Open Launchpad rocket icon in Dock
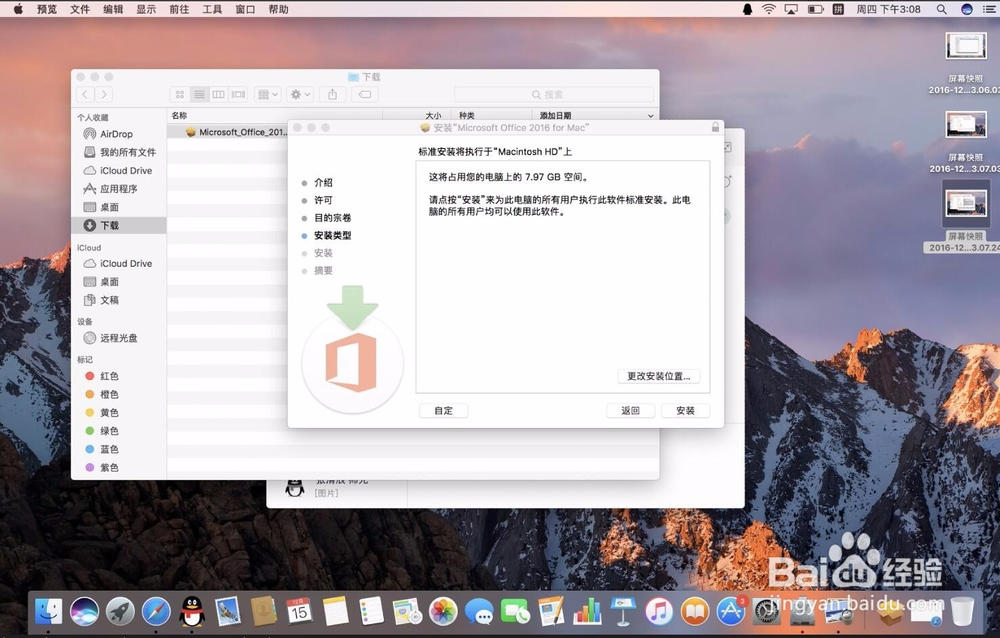This screenshot has width=1000, height=638. [x=120, y=611]
